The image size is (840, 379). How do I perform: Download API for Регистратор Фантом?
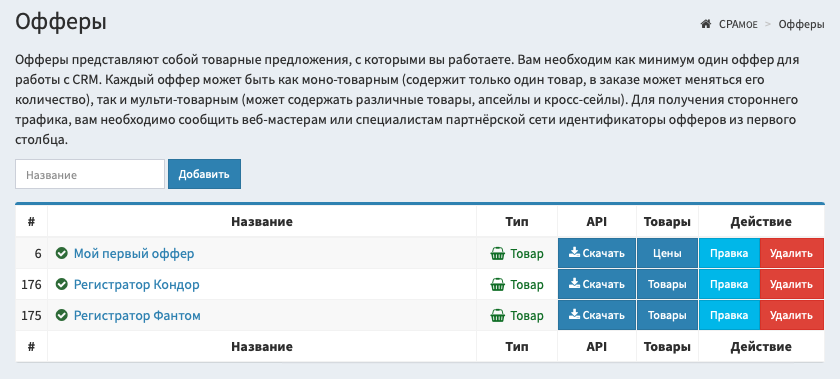tap(597, 316)
